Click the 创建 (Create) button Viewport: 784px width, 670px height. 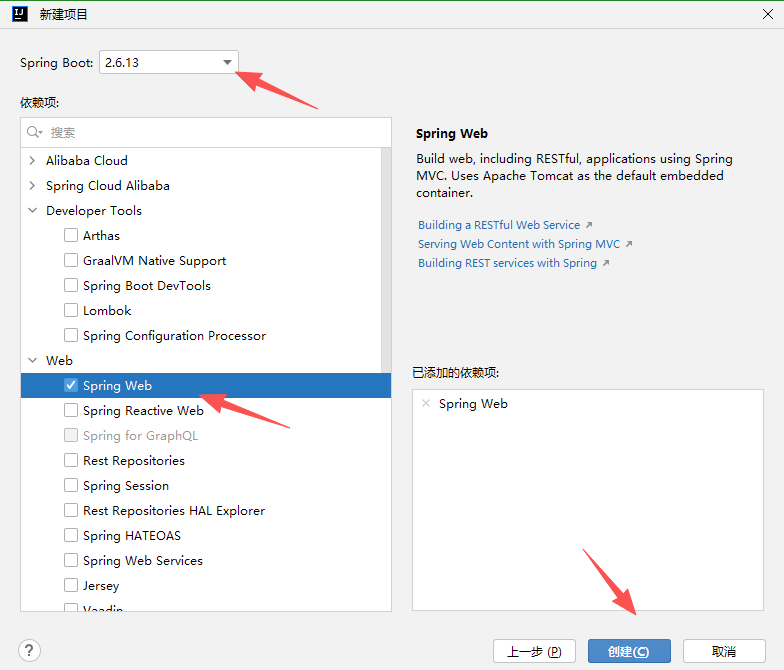coord(627,651)
